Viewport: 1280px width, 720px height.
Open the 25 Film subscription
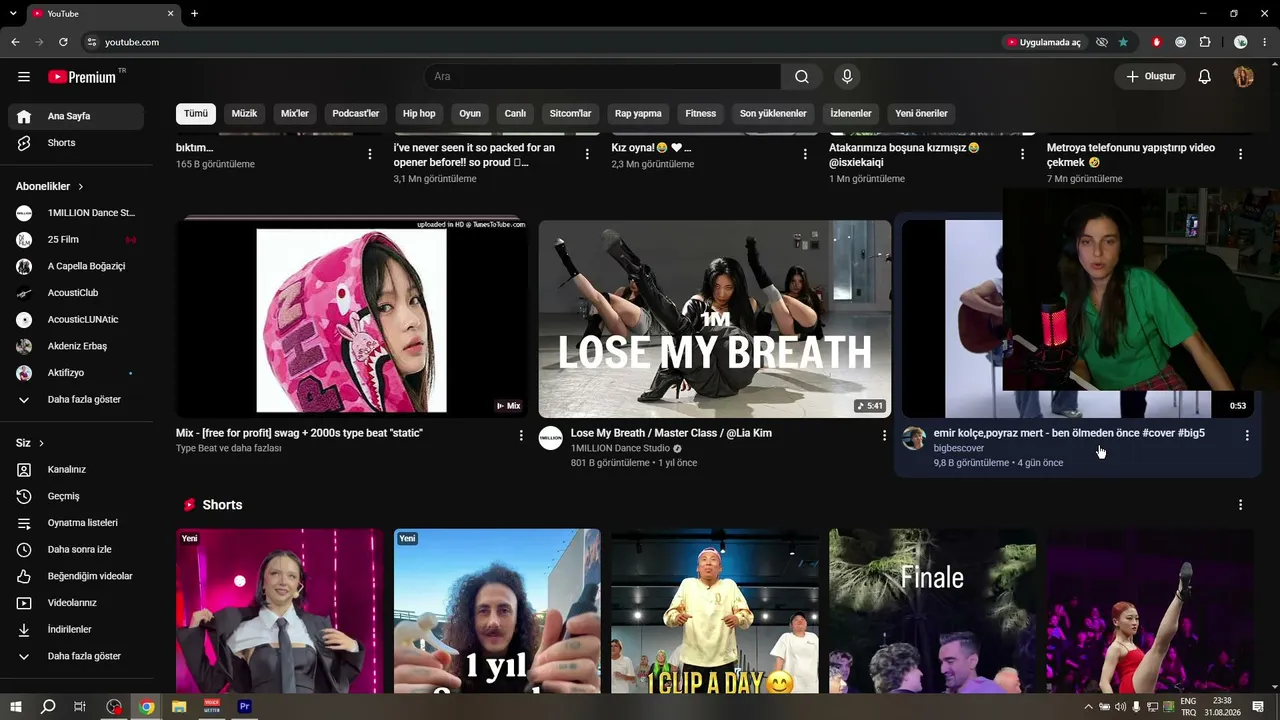coord(76,240)
